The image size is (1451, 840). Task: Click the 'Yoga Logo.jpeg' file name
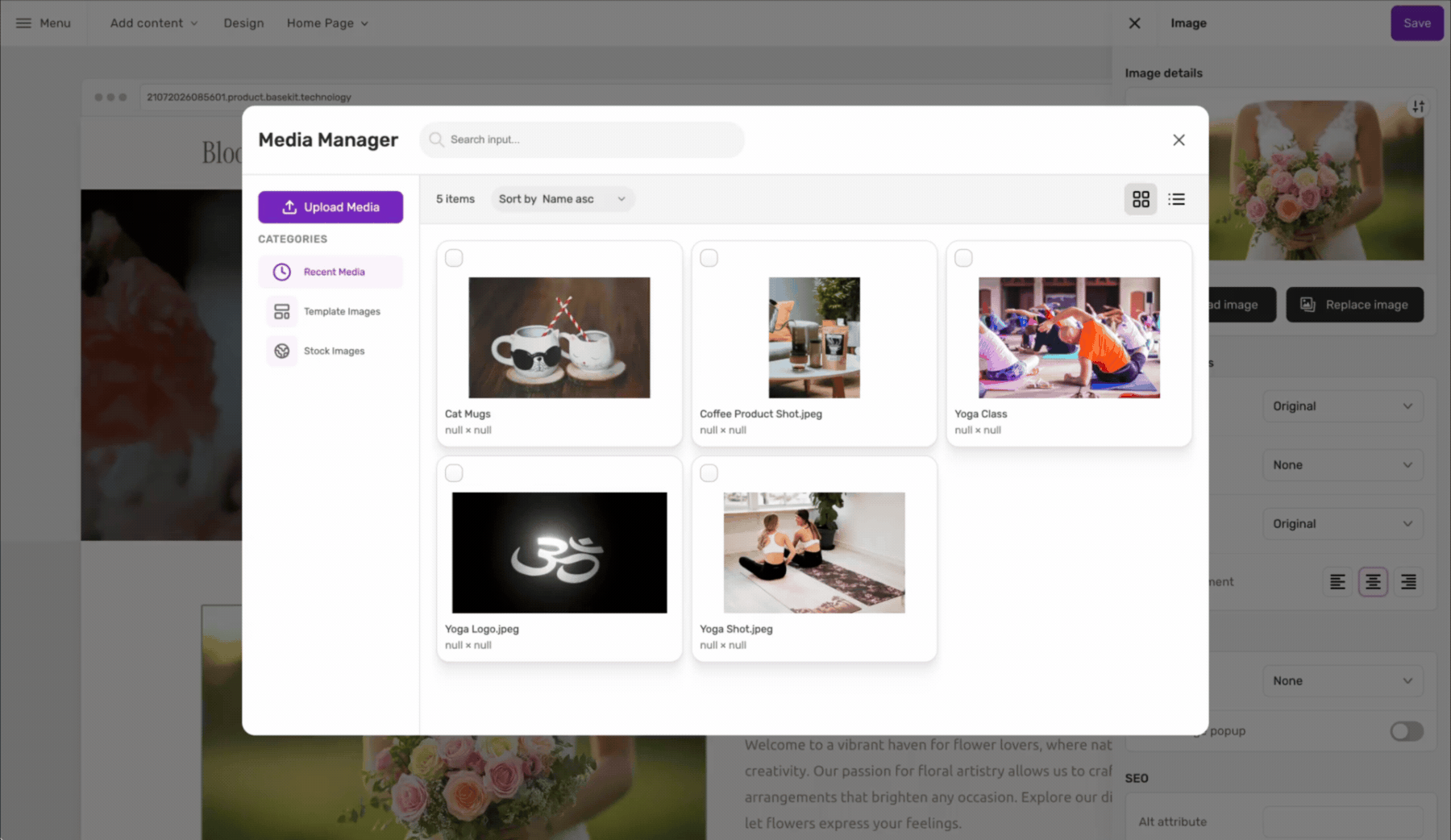[482, 630]
